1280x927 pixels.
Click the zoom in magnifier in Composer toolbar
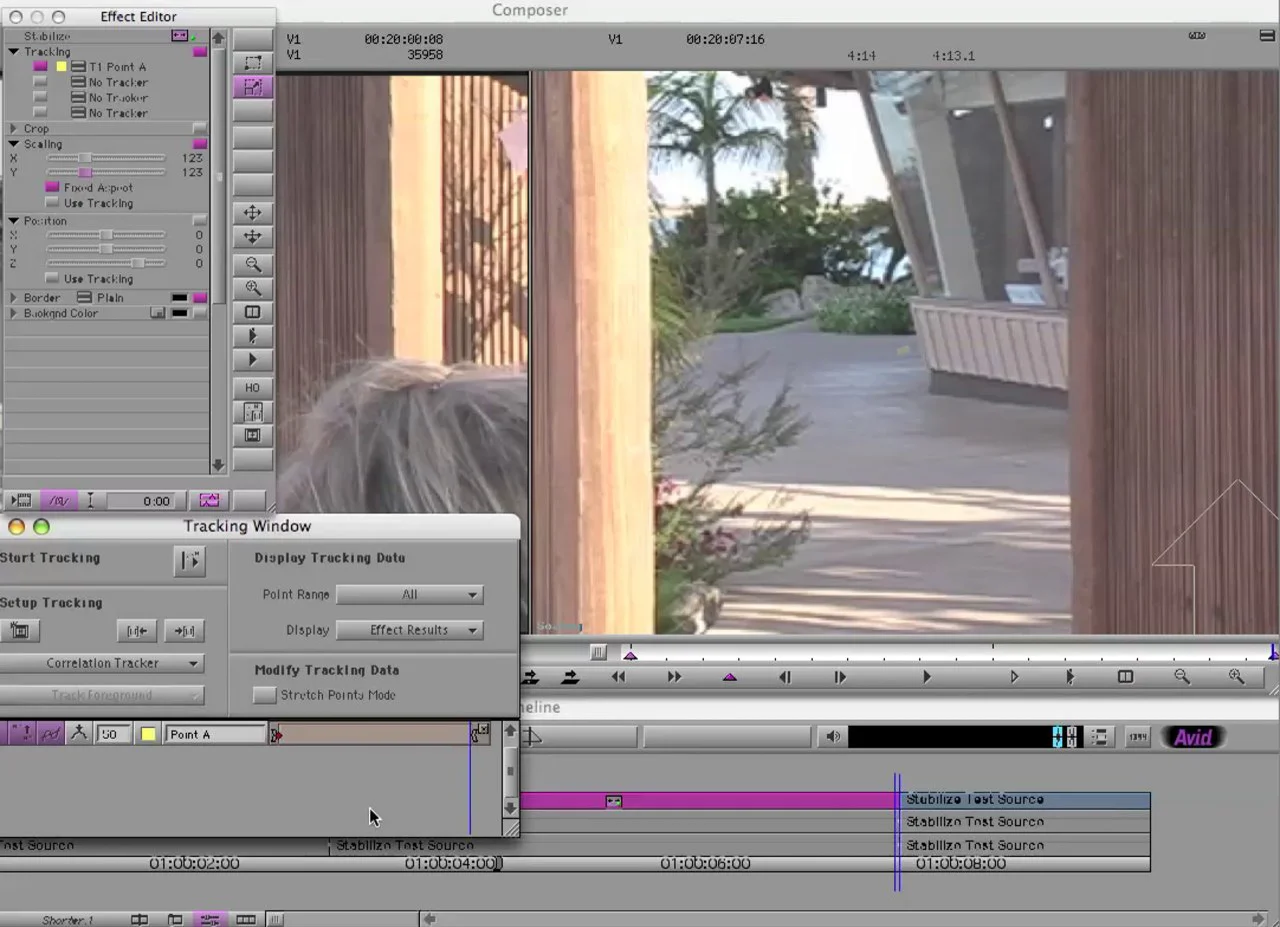(x=1237, y=677)
